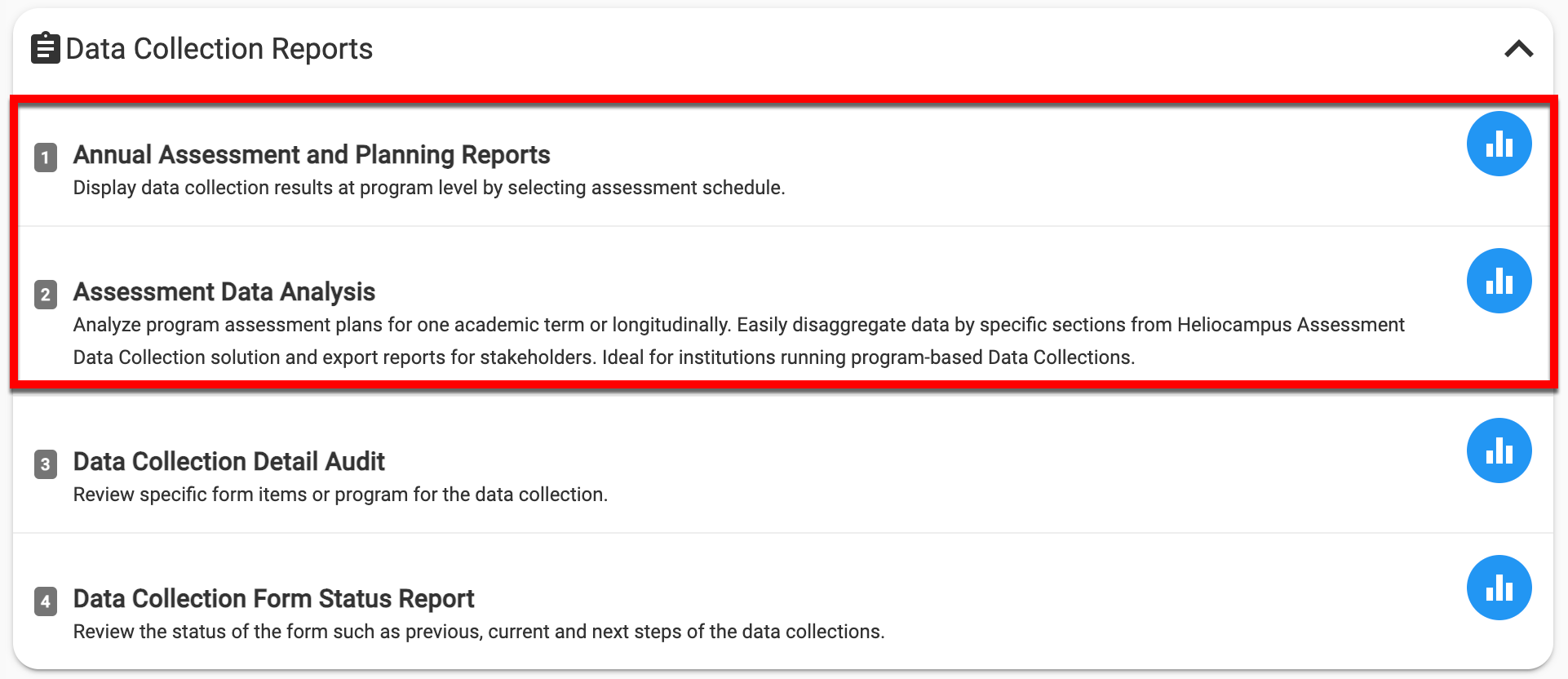Click the clipboard icon beside Data Collection Reports
Screen dimensions: 1568x679
pyautogui.click(x=45, y=48)
